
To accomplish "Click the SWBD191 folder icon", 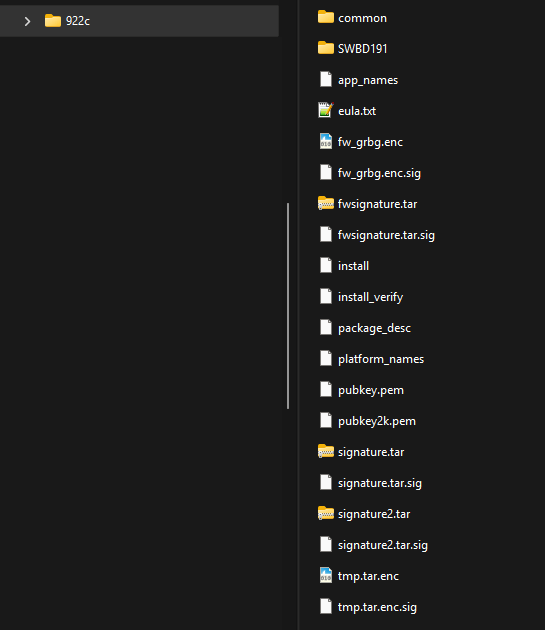I will (326, 48).
